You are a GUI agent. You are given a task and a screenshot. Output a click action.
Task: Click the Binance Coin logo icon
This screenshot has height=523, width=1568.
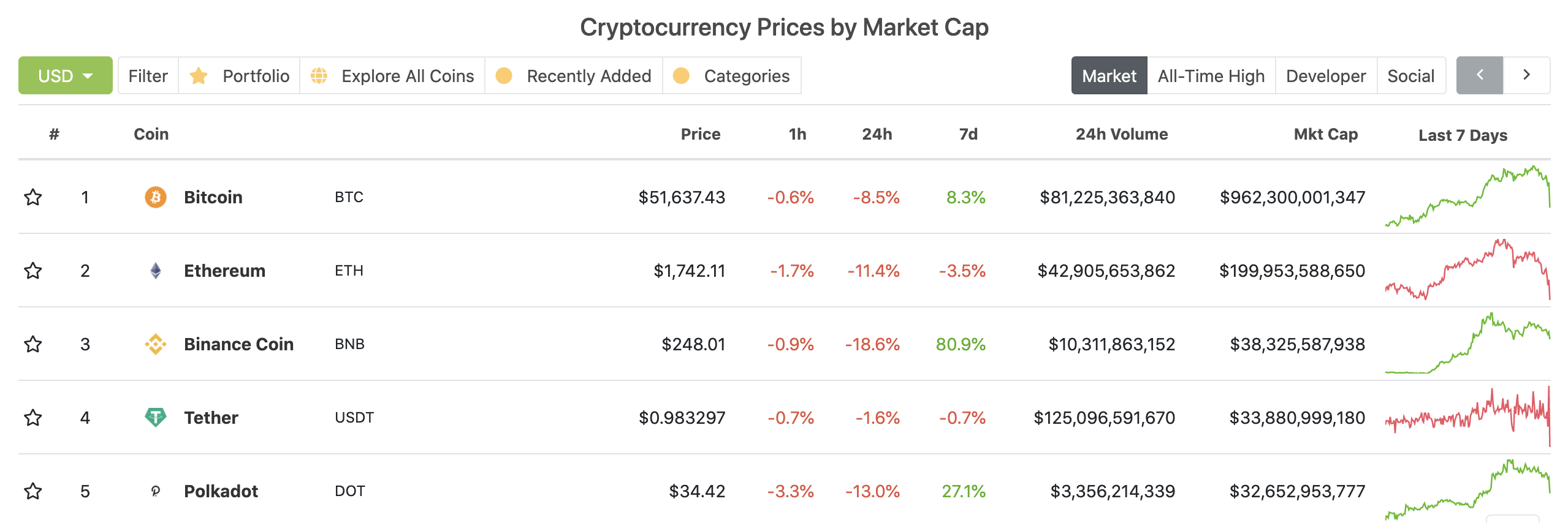point(156,344)
